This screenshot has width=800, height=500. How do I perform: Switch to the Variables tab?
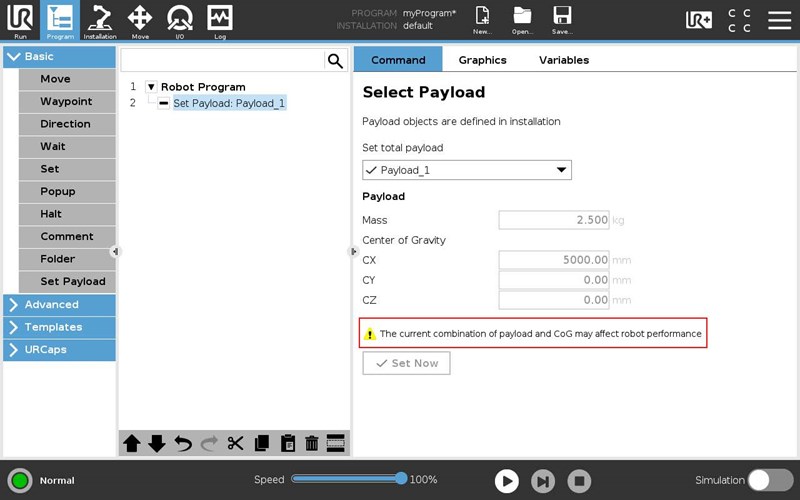(564, 60)
